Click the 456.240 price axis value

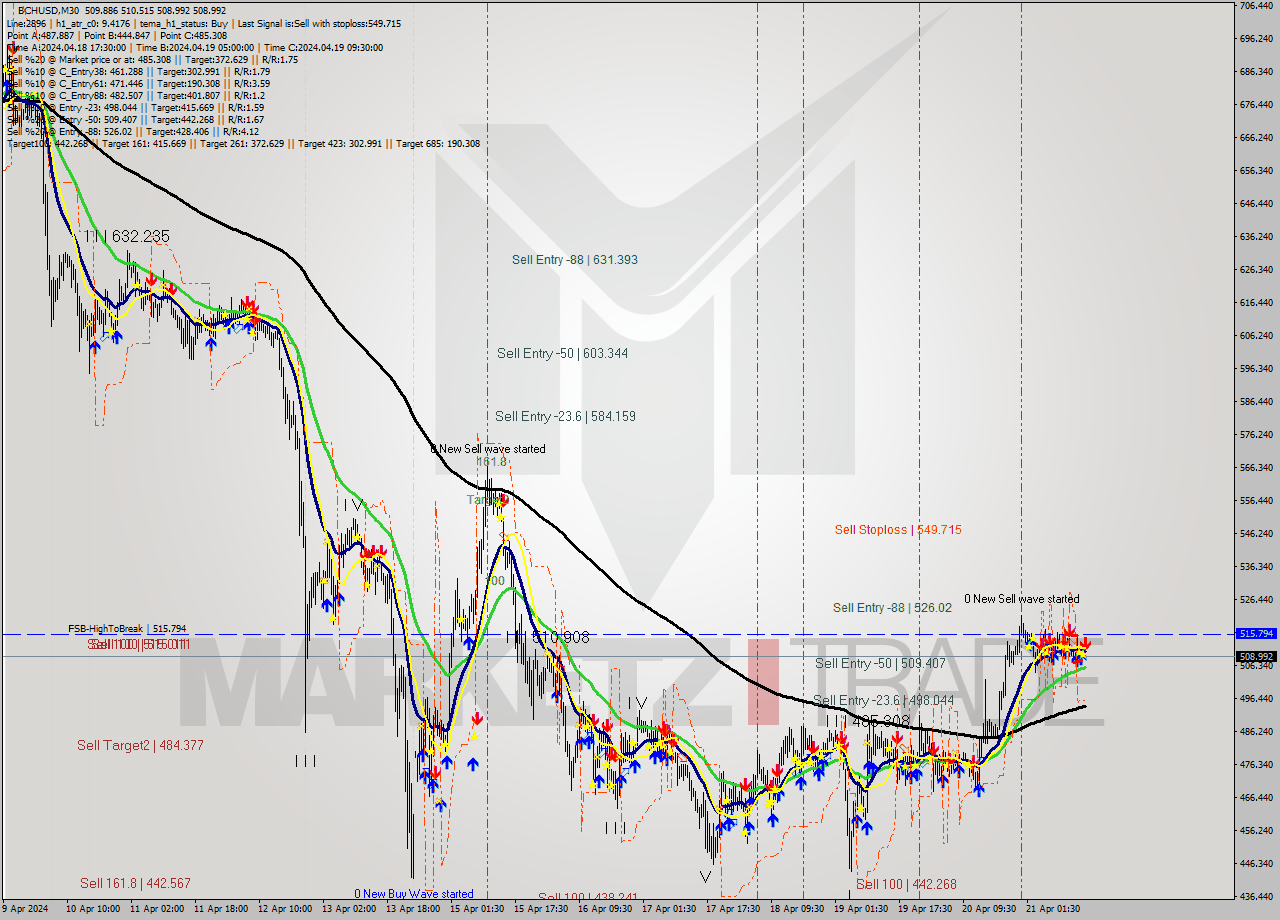1256,831
